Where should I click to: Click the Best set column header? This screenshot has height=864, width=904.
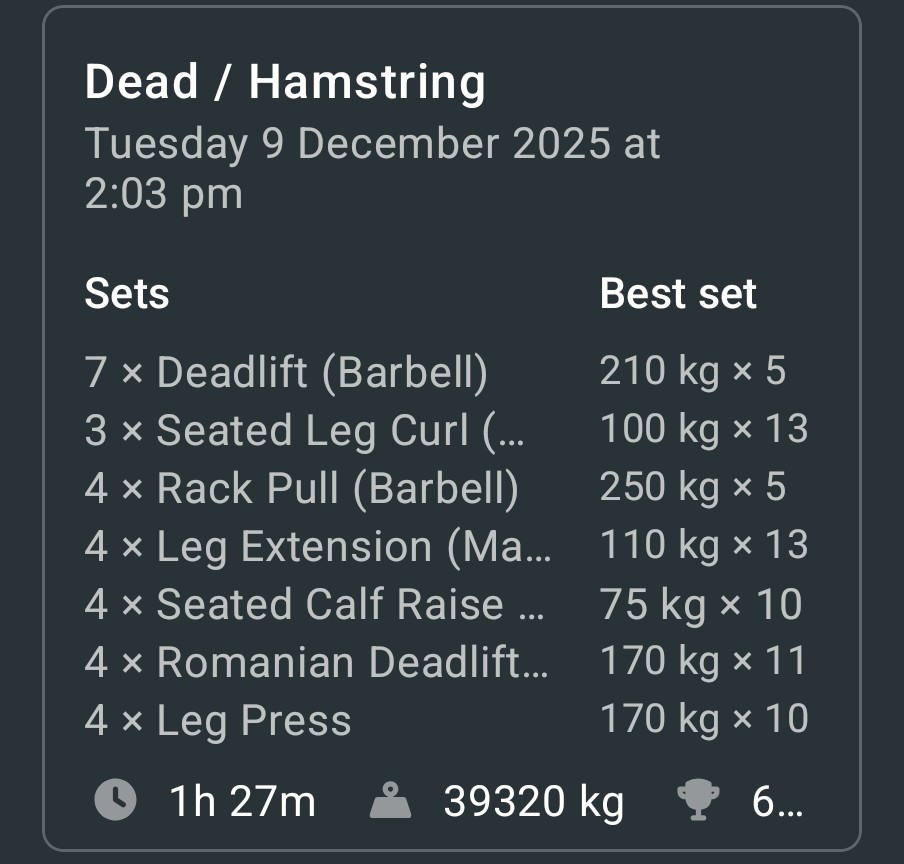678,294
